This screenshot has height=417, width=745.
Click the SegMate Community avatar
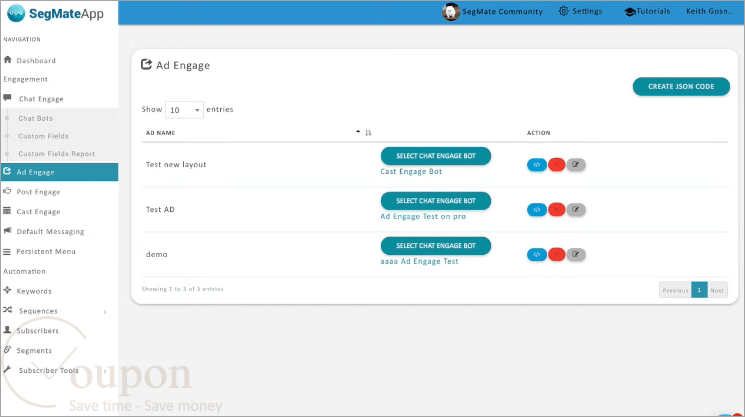click(x=450, y=12)
